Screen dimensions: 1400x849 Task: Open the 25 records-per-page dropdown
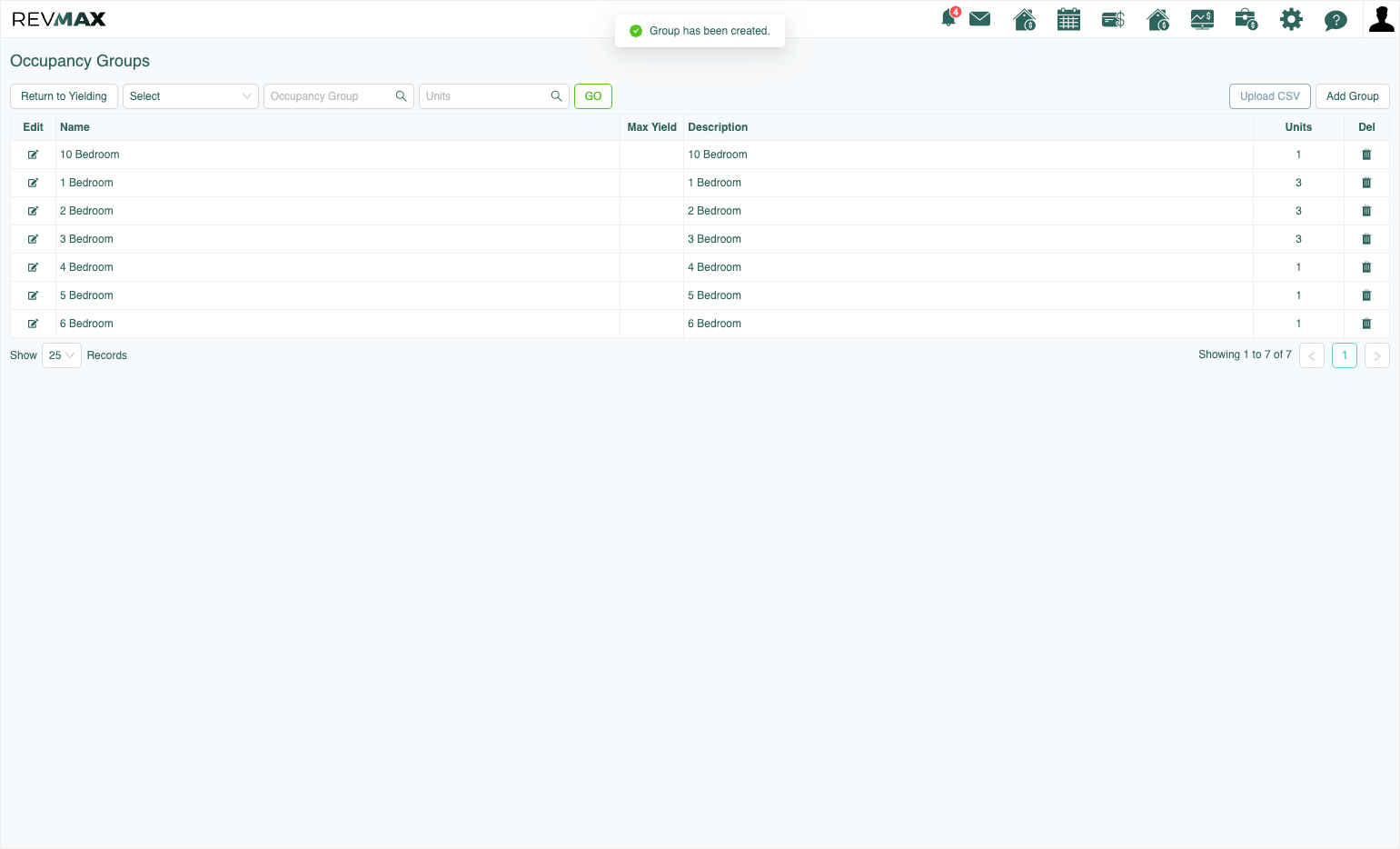pyautogui.click(x=62, y=355)
